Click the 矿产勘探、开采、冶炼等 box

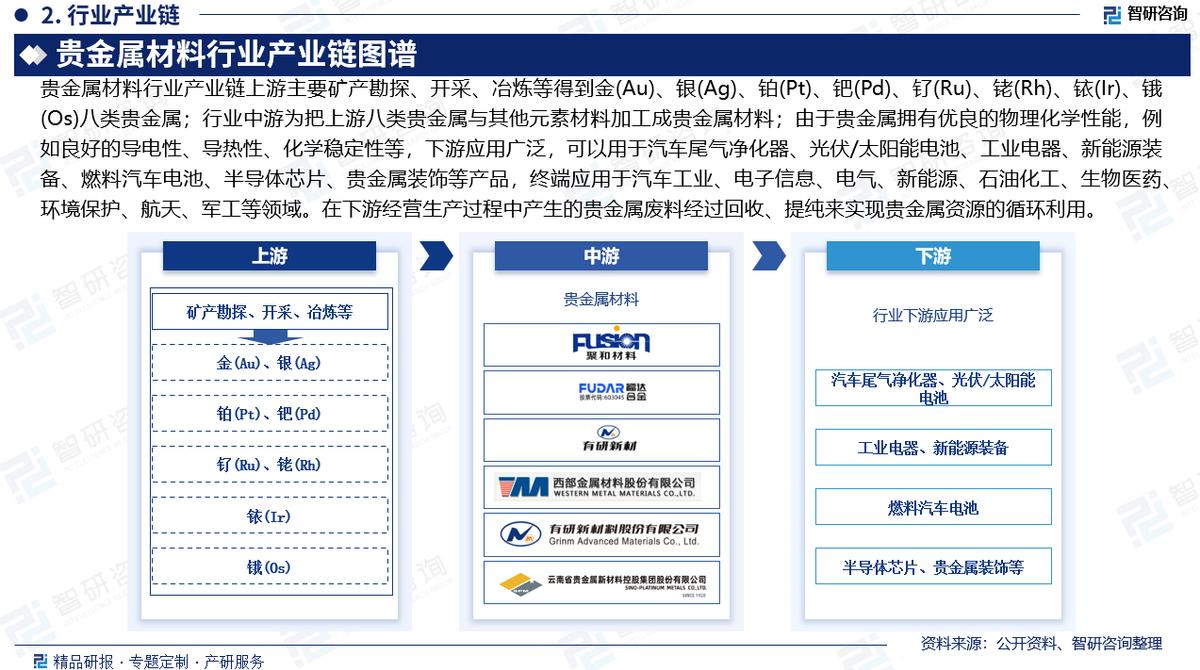pyautogui.click(x=269, y=311)
